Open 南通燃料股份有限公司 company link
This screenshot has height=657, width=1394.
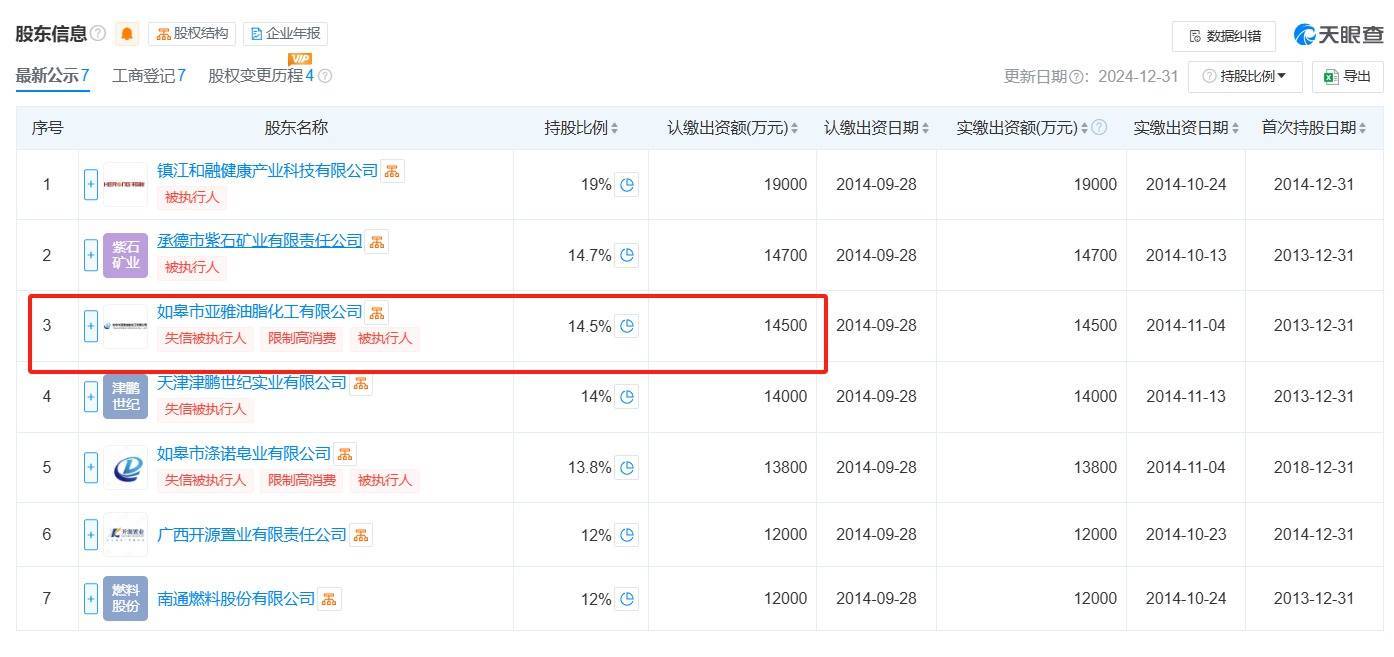point(236,599)
